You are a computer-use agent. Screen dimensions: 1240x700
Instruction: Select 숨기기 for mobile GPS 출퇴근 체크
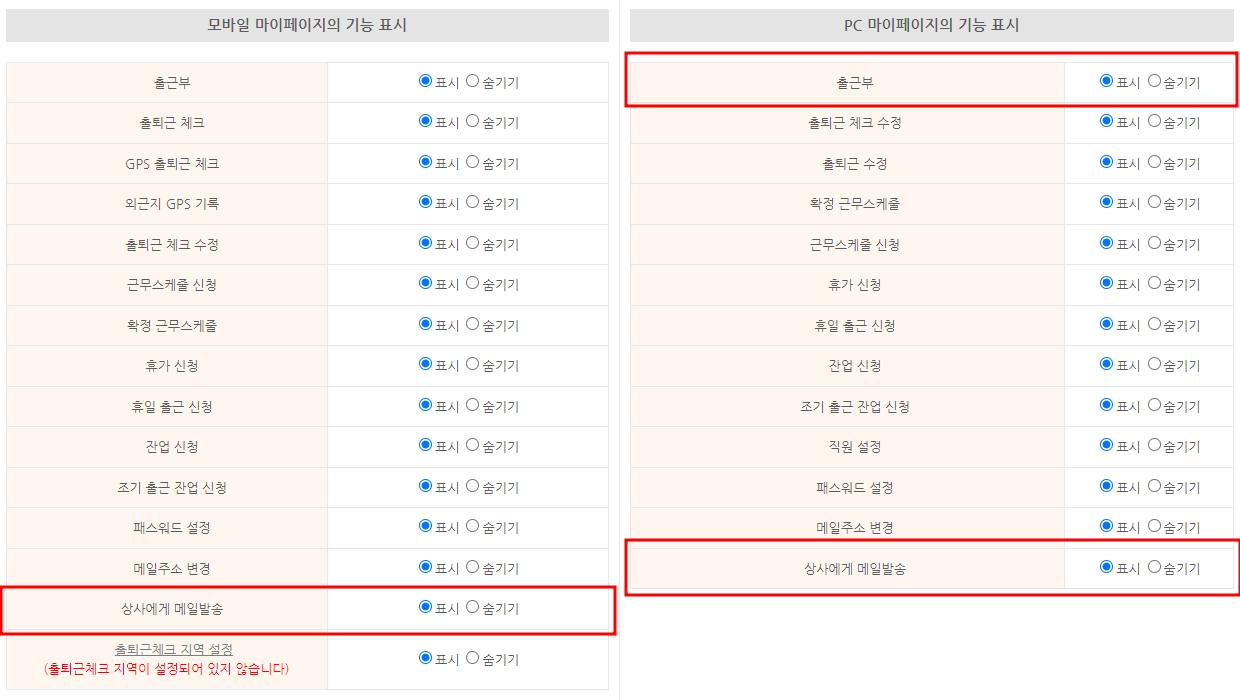(x=473, y=162)
